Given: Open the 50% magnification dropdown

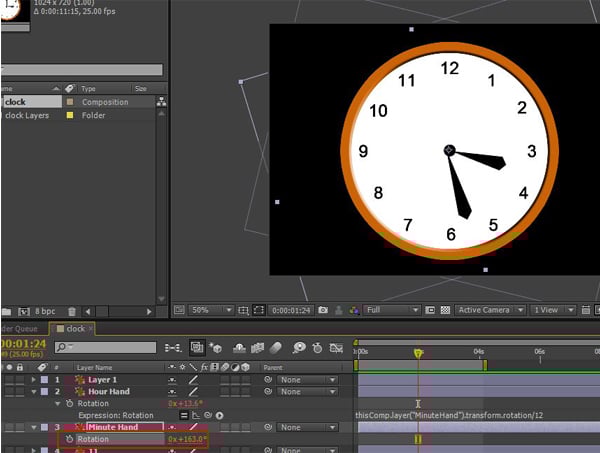Looking at the screenshot, I should (211, 310).
